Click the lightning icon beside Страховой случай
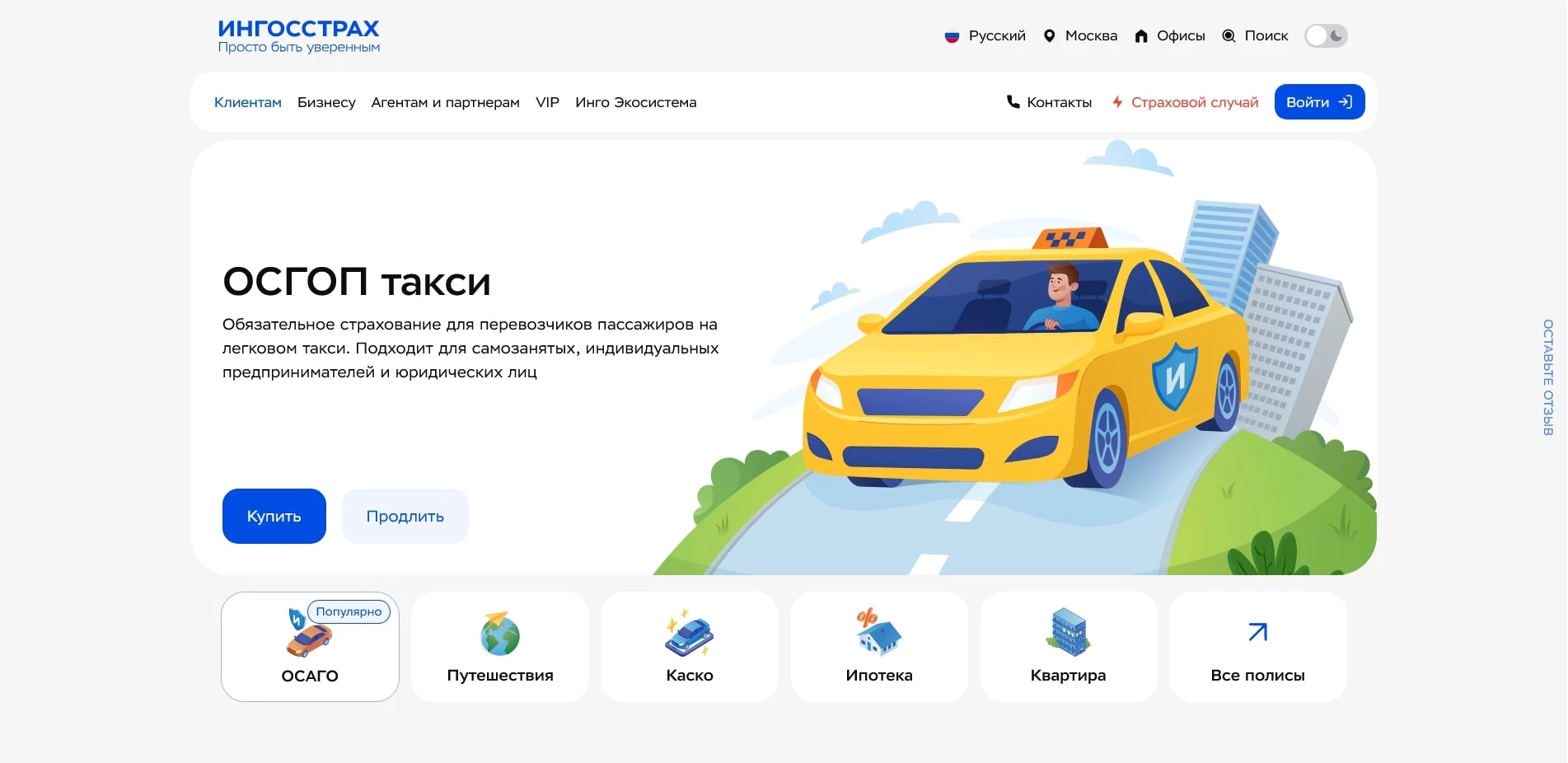 pos(1117,102)
